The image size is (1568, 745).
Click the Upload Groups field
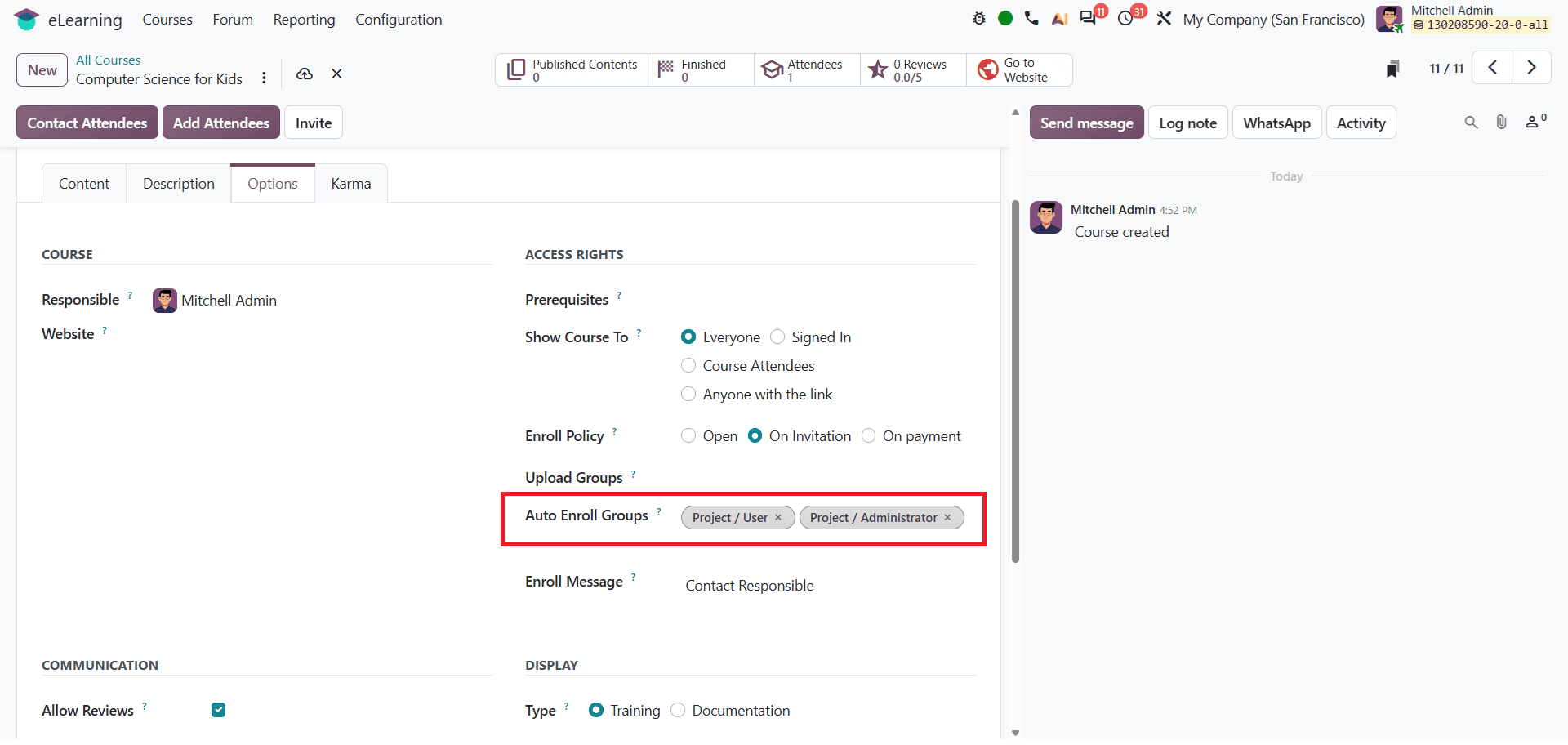tap(827, 478)
